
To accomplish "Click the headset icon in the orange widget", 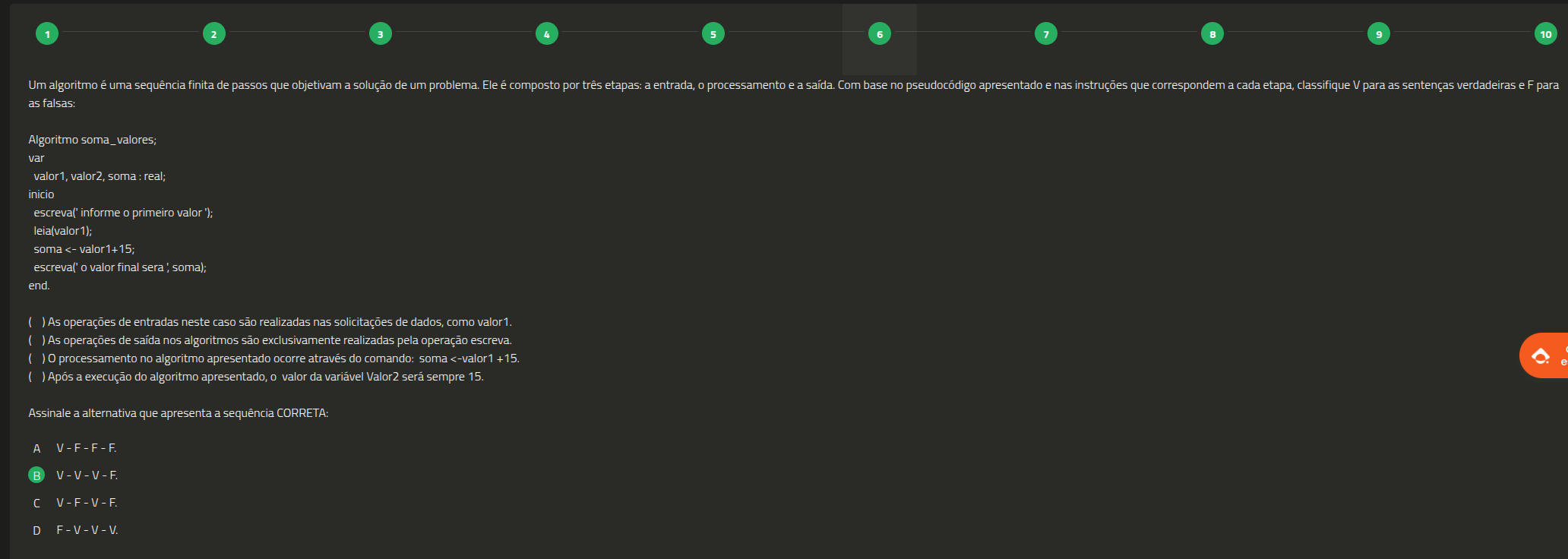I will pyautogui.click(x=1541, y=355).
